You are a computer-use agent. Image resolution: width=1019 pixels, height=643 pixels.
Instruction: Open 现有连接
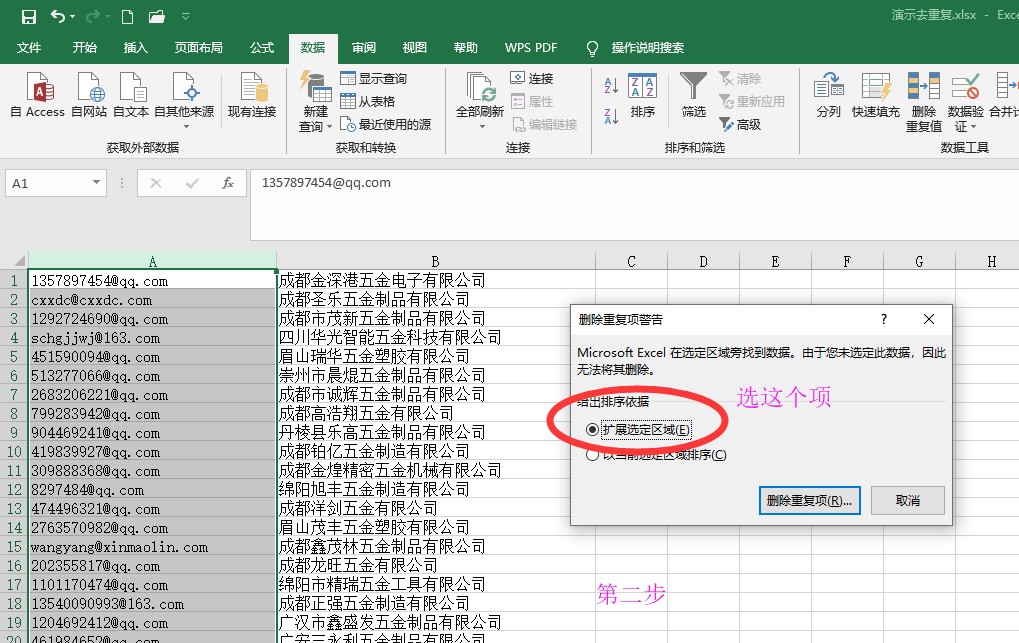click(252, 95)
